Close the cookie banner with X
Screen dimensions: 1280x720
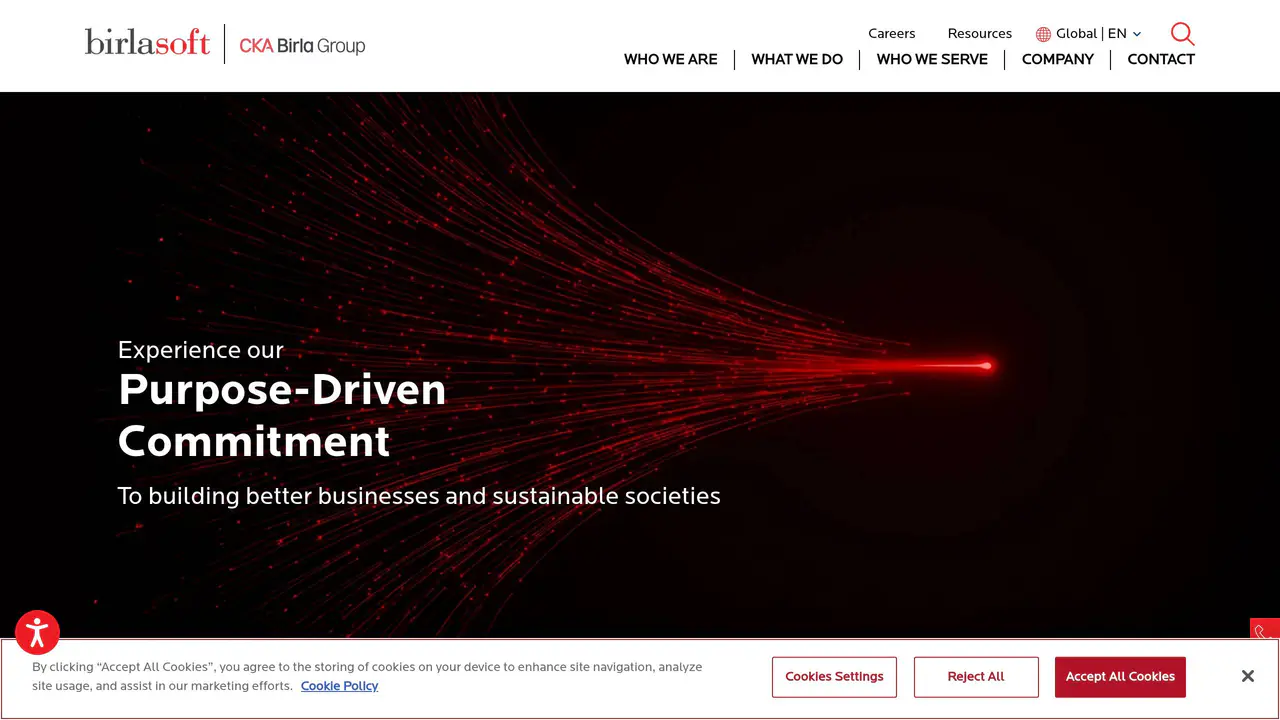coord(1247,677)
